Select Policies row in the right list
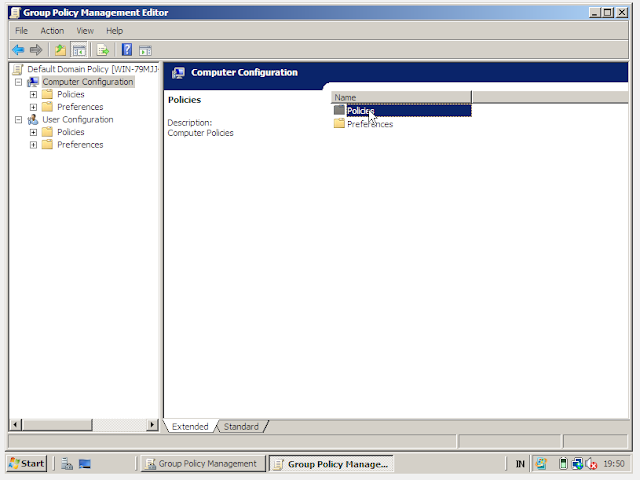 402,111
